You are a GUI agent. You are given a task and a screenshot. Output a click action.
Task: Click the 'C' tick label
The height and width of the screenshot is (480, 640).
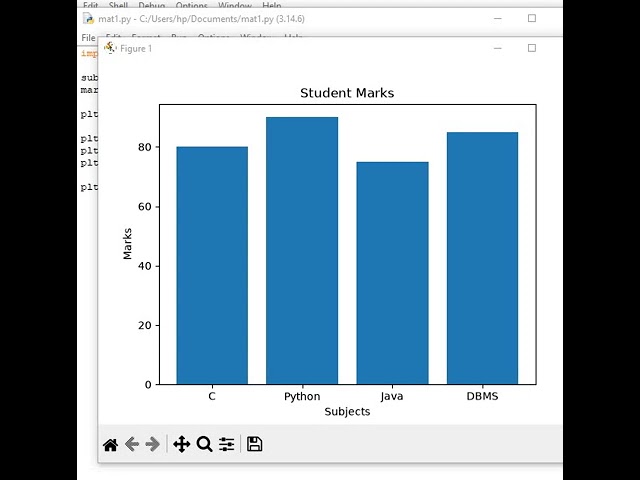tap(211, 396)
